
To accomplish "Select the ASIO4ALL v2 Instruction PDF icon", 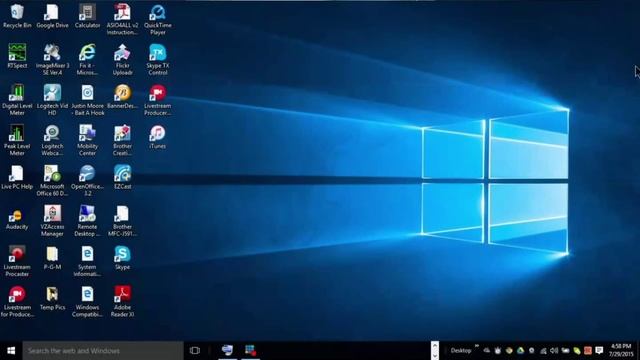I will point(122,20).
